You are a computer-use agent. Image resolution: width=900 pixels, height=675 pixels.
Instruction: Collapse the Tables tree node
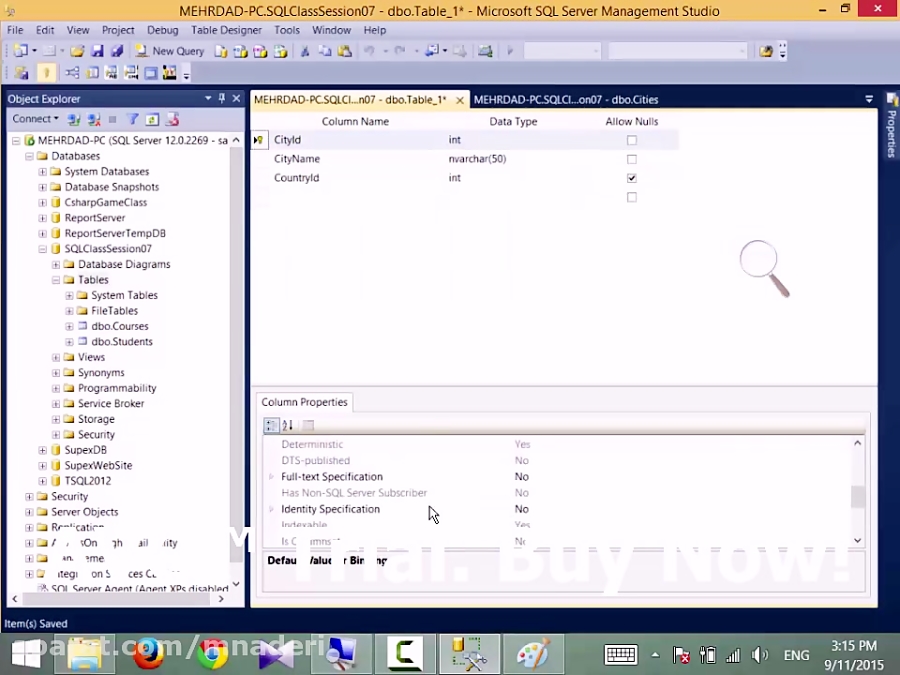point(56,280)
